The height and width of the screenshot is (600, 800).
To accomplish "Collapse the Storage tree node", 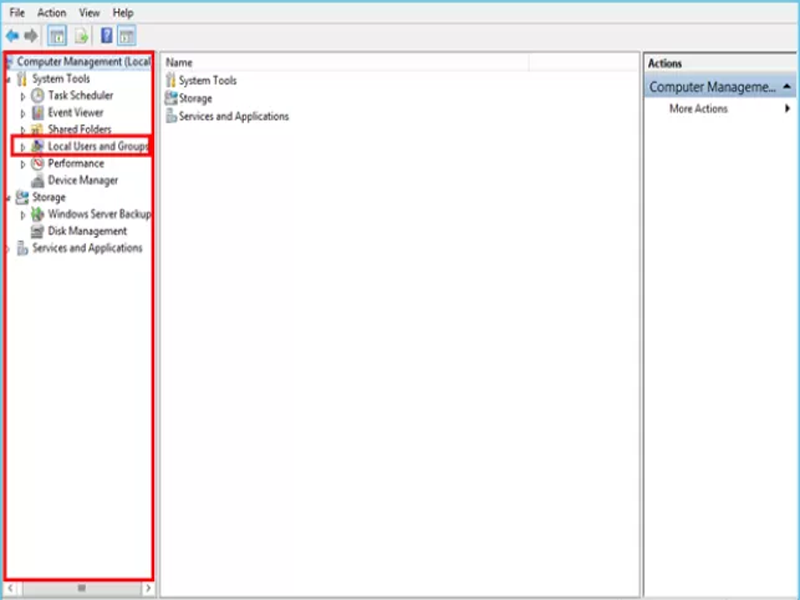I will point(8,198).
